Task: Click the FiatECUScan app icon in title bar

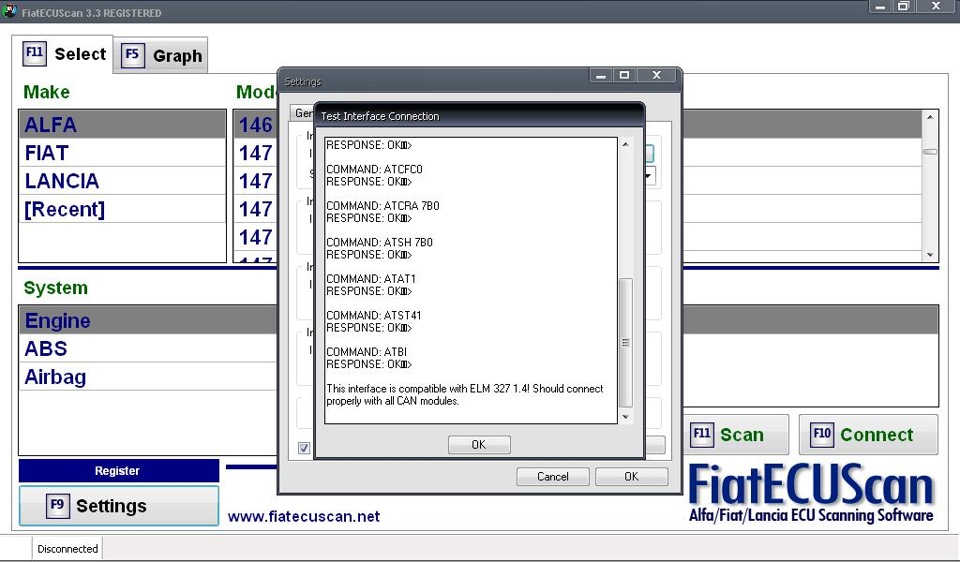Action: (10, 12)
